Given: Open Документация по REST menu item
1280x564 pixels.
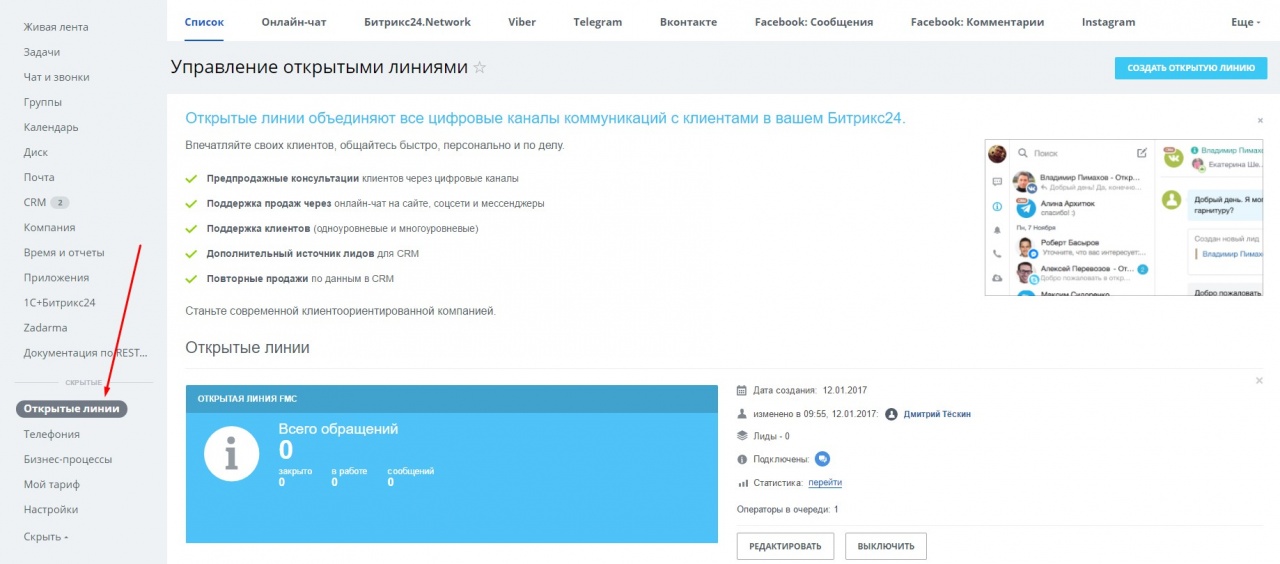Looking at the screenshot, I should coord(86,352).
